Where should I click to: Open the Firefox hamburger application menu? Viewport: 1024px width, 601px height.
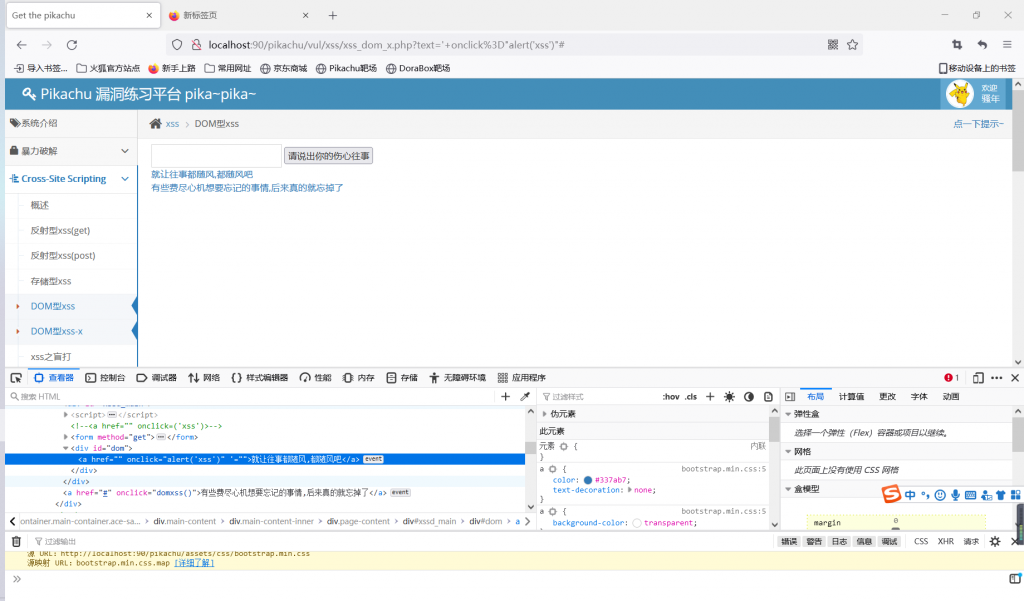tap(1007, 45)
